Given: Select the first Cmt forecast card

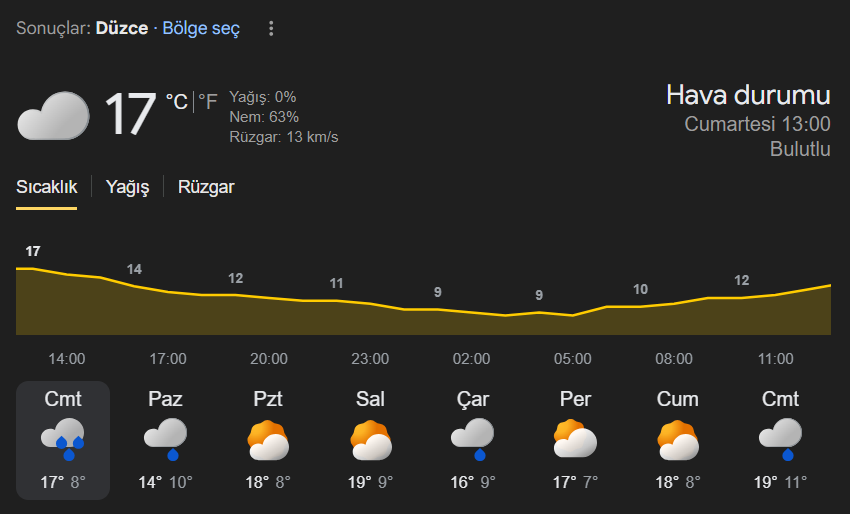Looking at the screenshot, I should pos(63,440).
